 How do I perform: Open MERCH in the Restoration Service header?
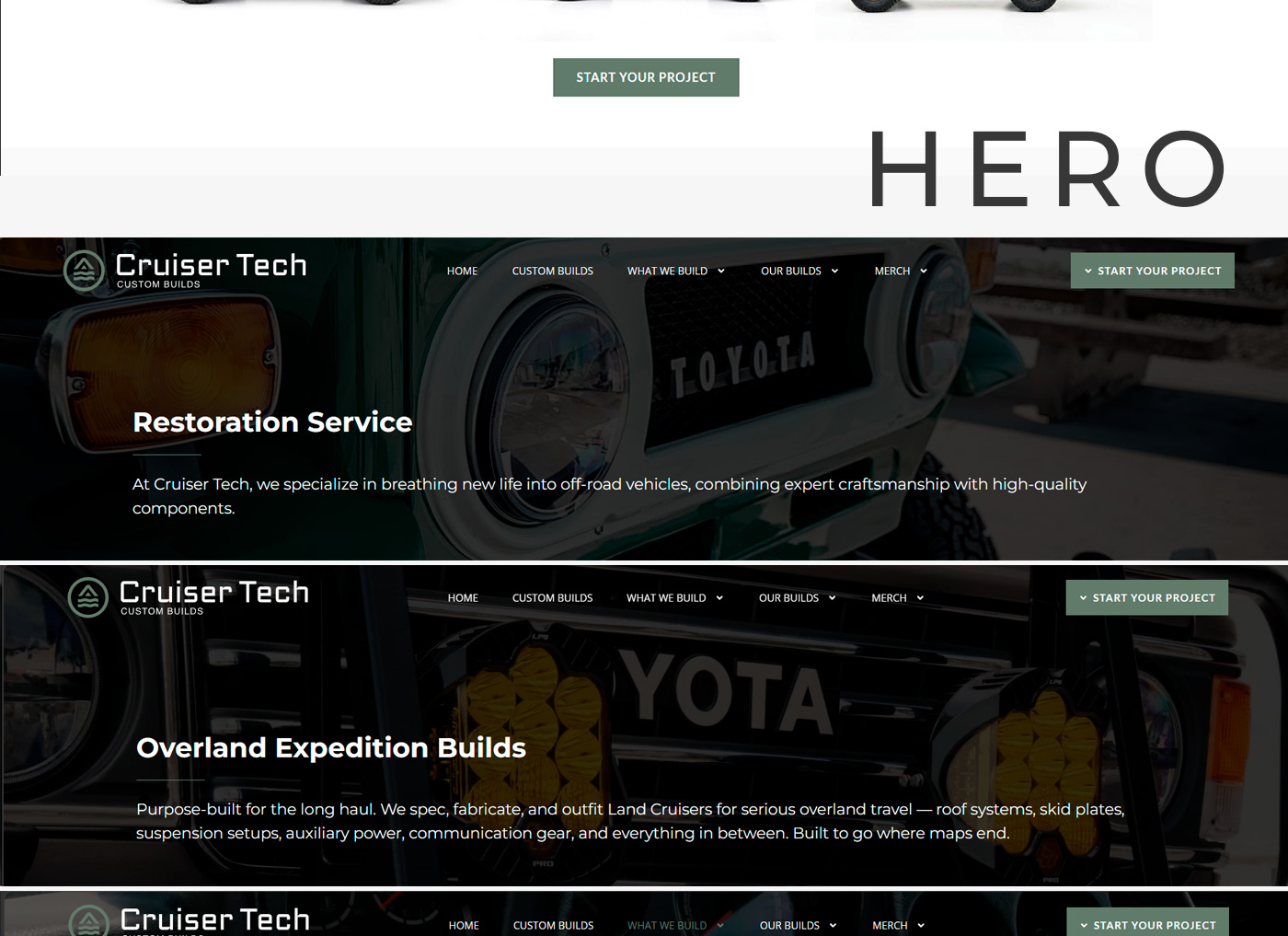(892, 271)
